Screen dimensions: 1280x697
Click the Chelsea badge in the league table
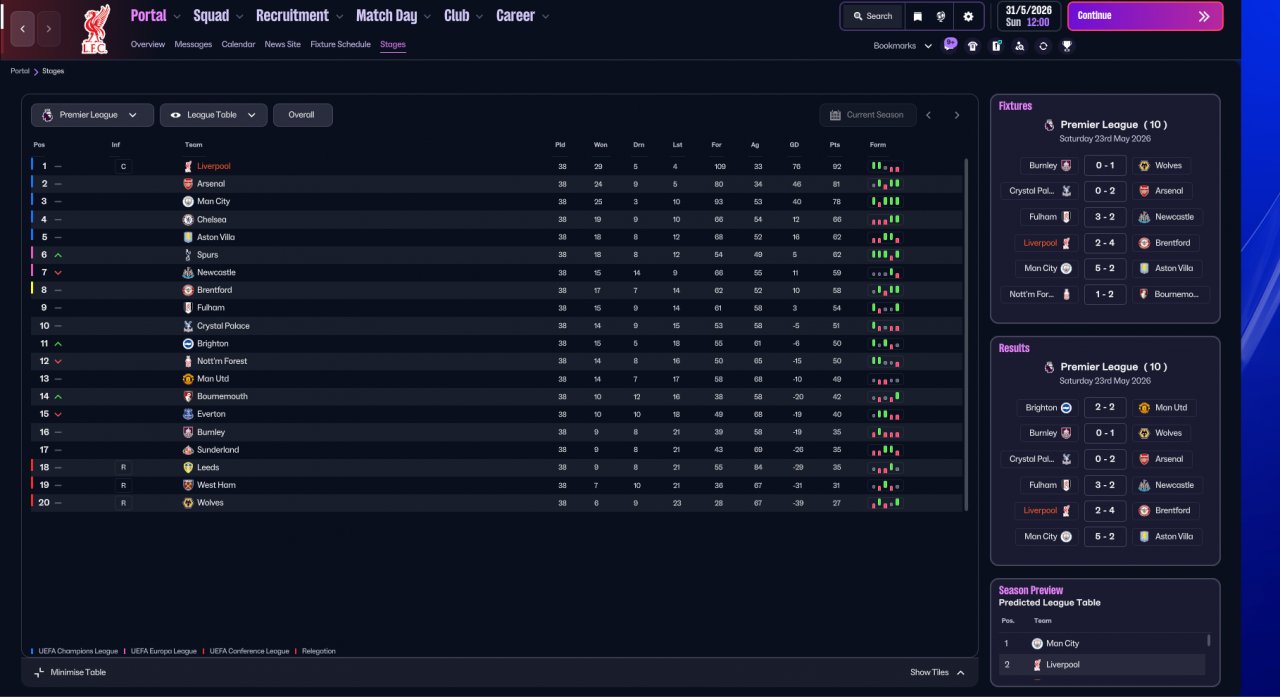tap(188, 219)
